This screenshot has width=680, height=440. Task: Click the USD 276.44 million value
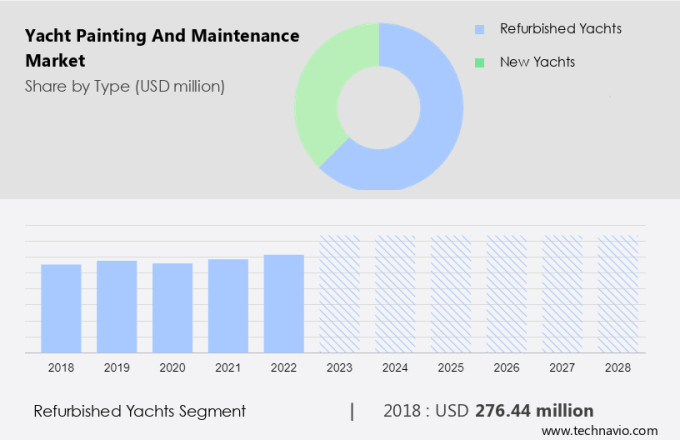pyautogui.click(x=516, y=411)
